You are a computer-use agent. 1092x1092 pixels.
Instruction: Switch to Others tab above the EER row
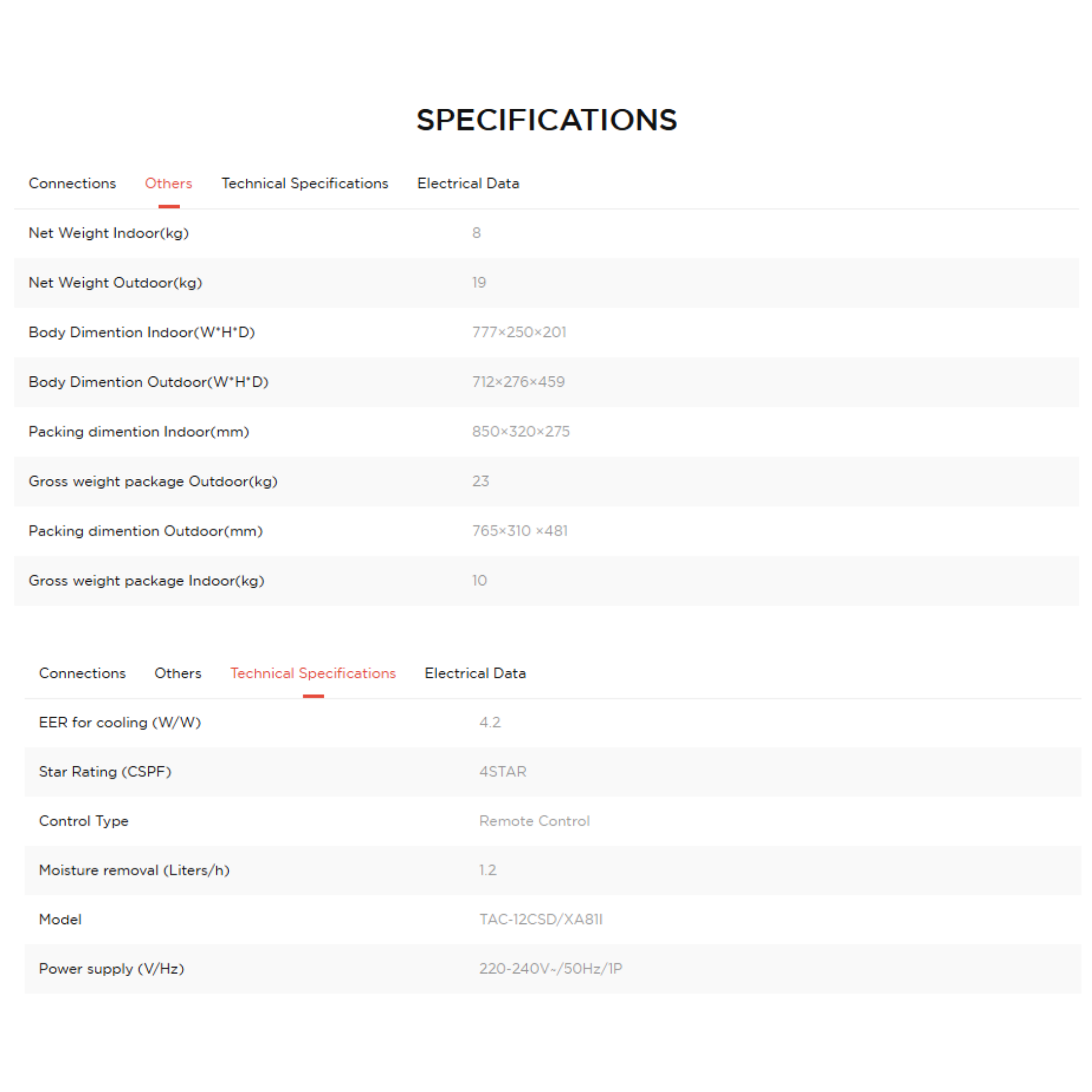pos(178,673)
